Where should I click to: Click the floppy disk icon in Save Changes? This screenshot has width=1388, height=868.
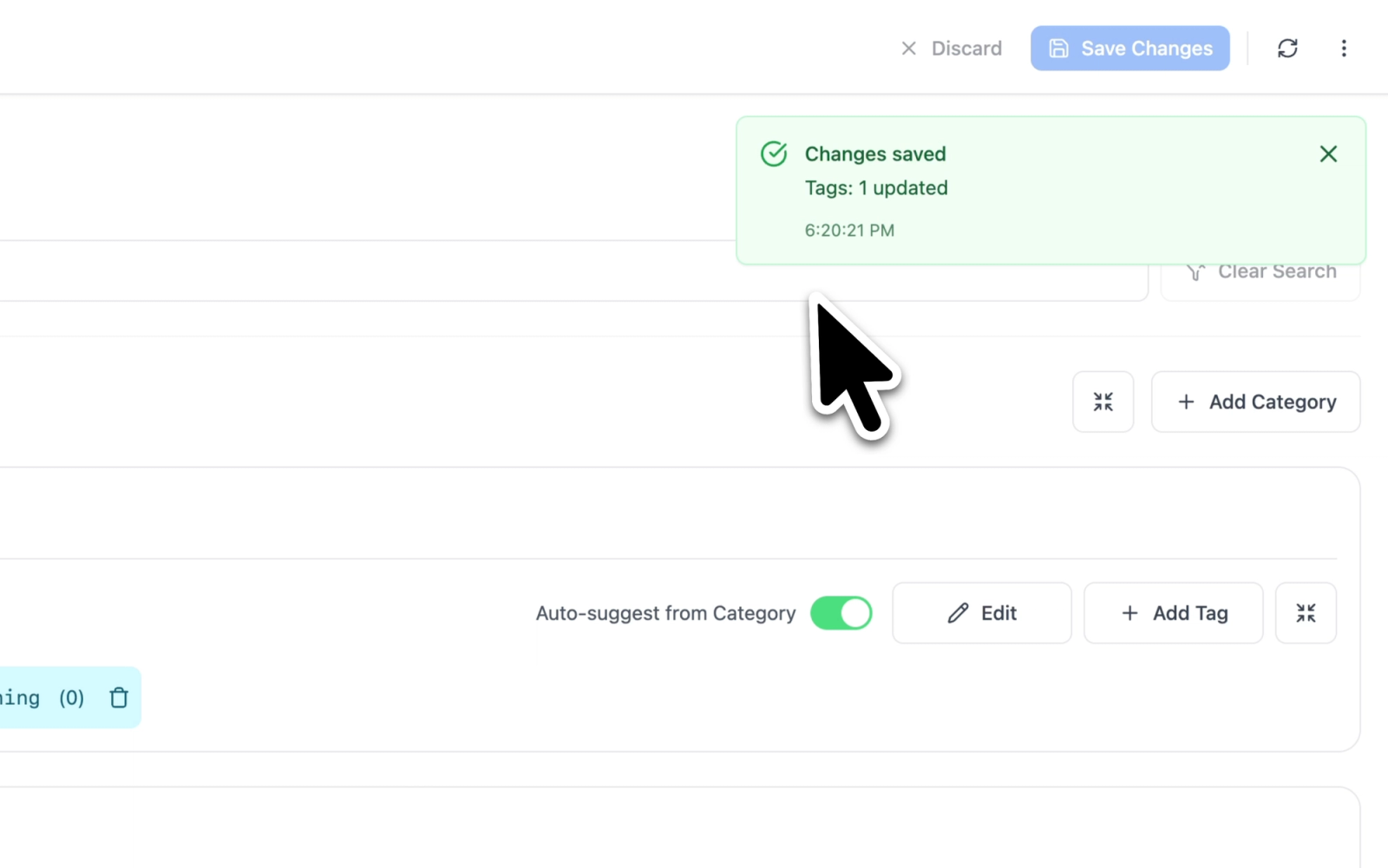tap(1058, 49)
